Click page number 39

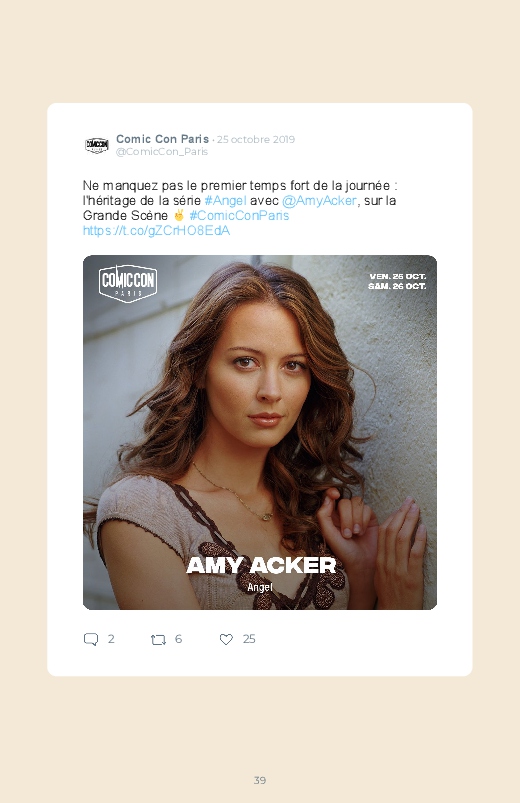[260, 780]
